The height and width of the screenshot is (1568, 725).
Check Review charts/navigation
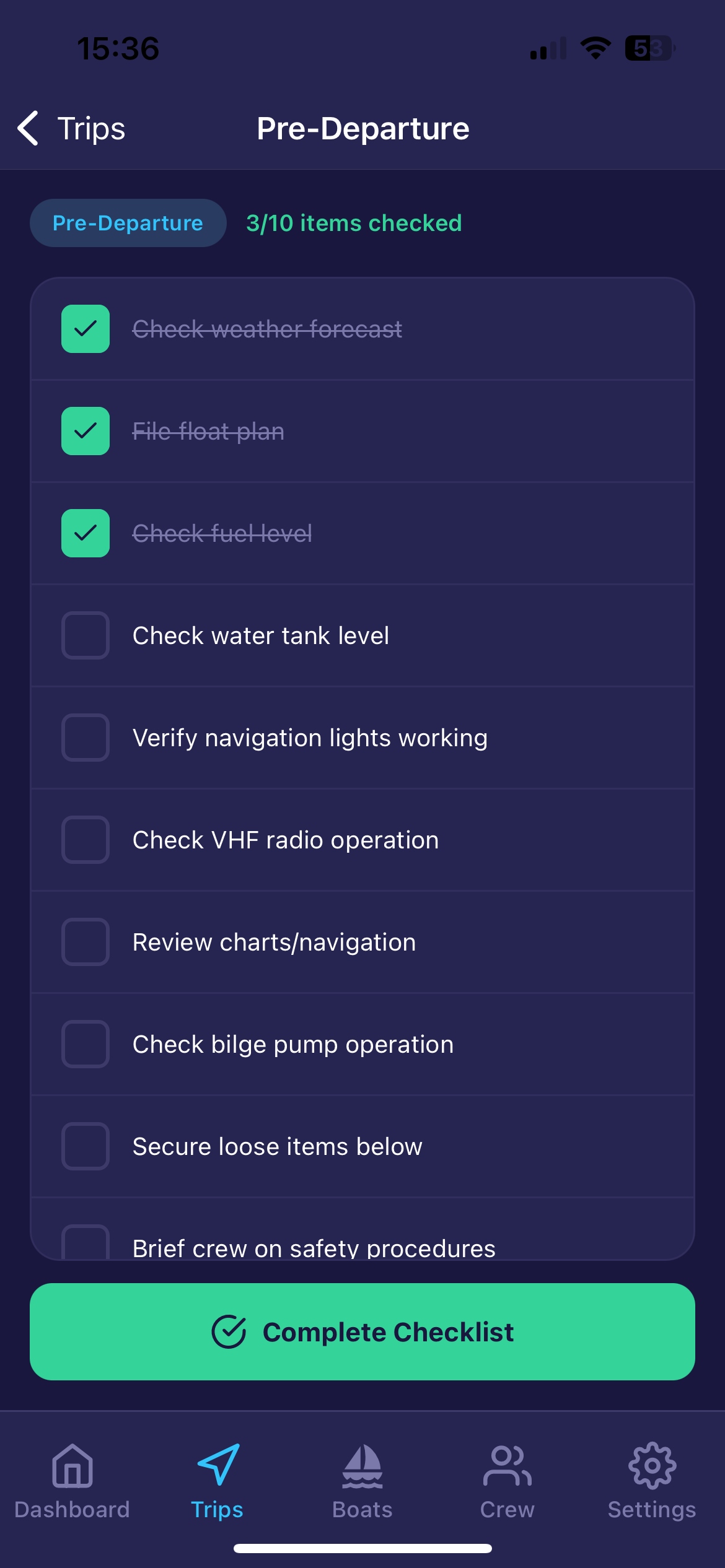85,942
